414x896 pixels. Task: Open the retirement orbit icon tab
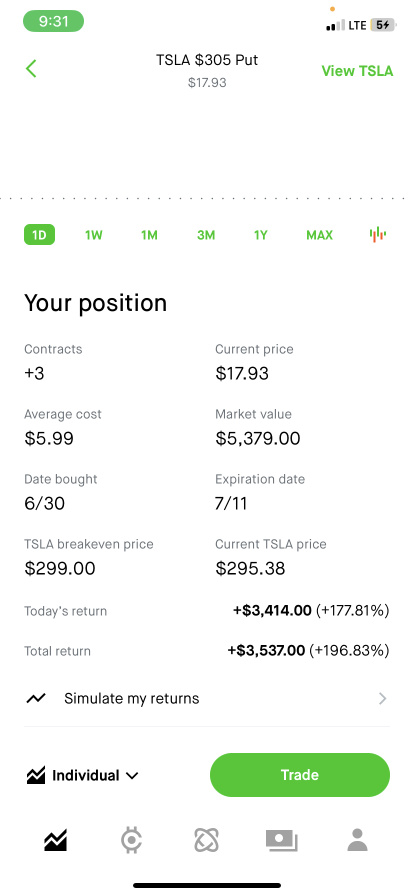click(207, 841)
